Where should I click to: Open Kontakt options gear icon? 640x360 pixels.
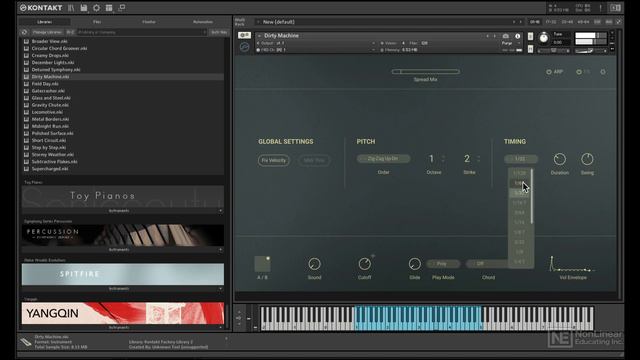tap(96, 8)
